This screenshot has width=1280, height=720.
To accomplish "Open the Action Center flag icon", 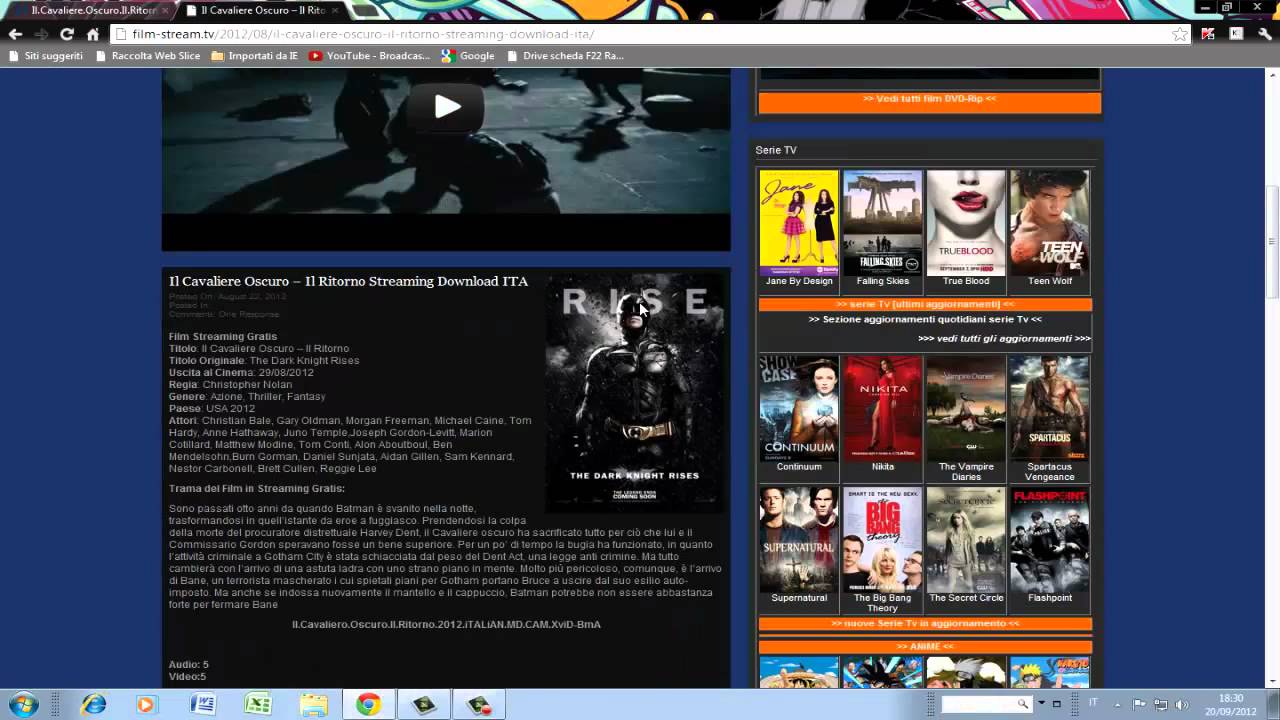I will [1139, 704].
